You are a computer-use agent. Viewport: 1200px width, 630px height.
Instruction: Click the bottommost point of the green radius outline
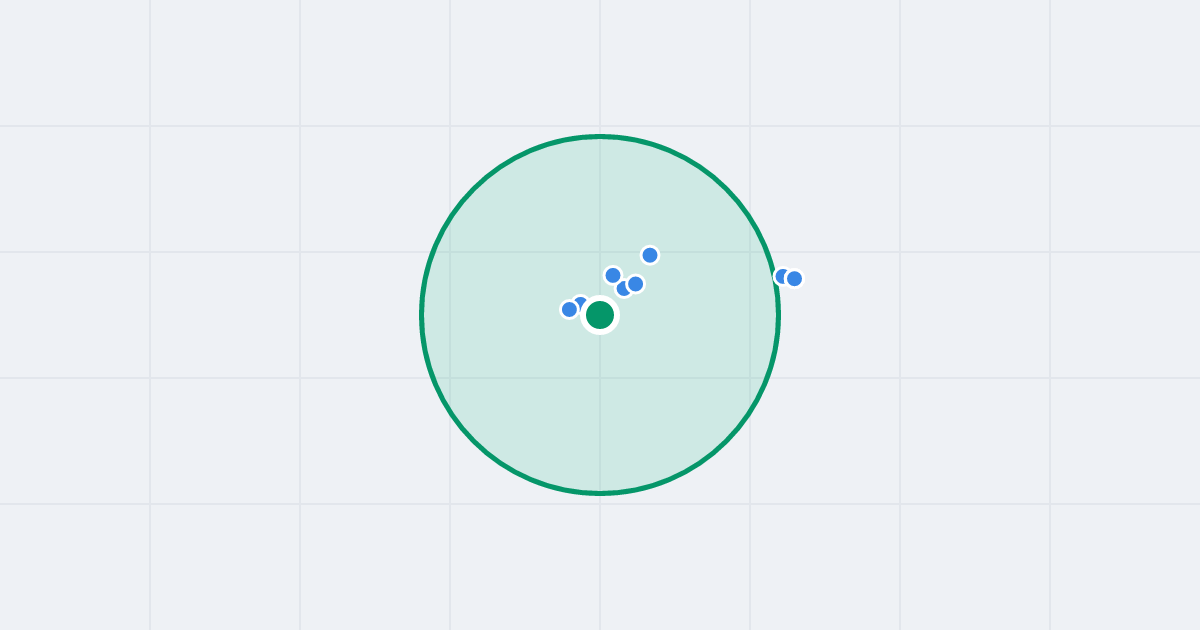coord(600,493)
